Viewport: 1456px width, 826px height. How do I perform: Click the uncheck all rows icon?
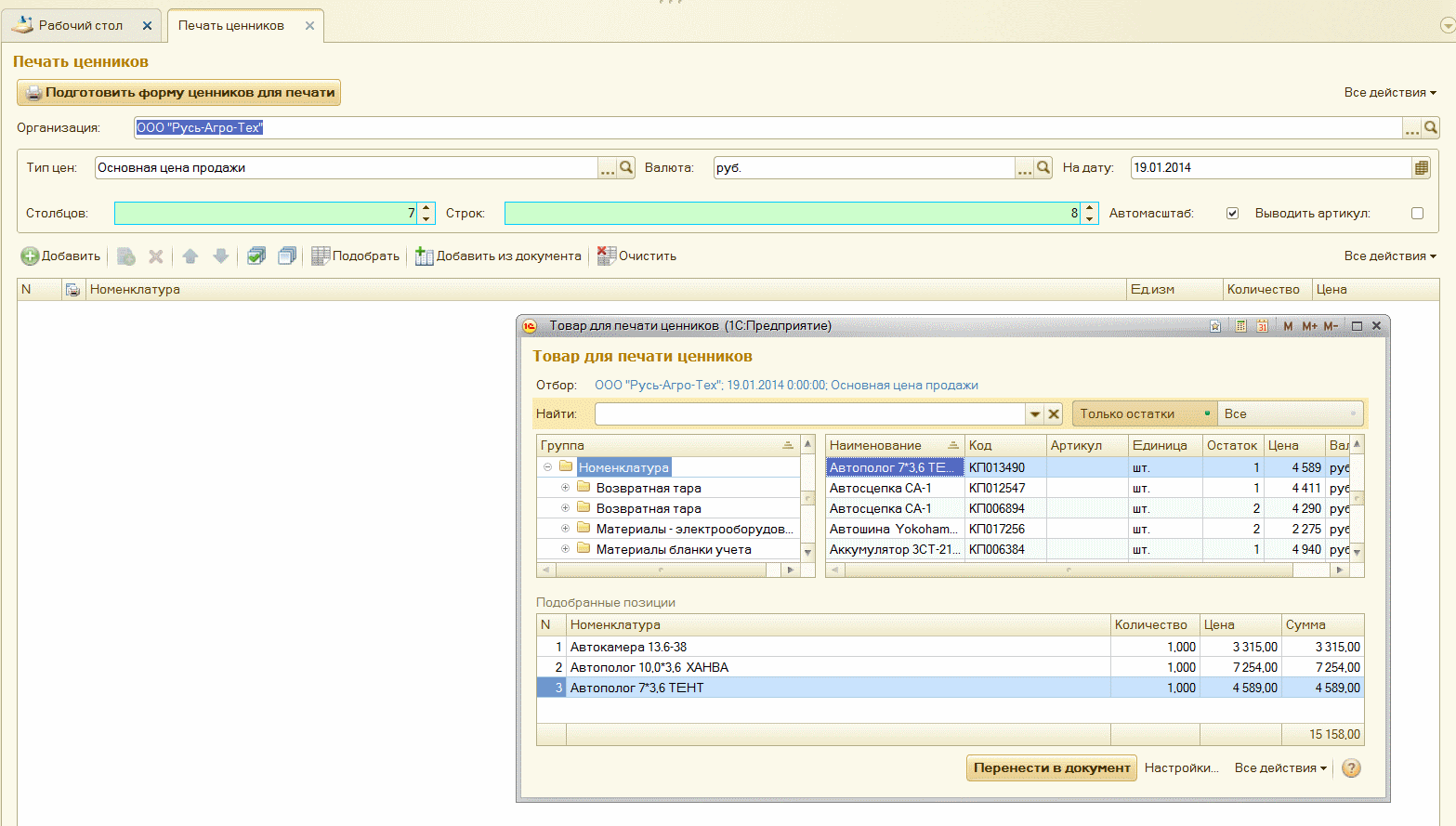pos(287,256)
